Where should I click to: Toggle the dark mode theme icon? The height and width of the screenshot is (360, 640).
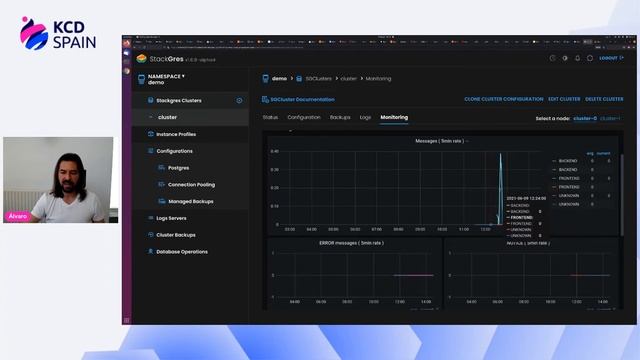565,58
